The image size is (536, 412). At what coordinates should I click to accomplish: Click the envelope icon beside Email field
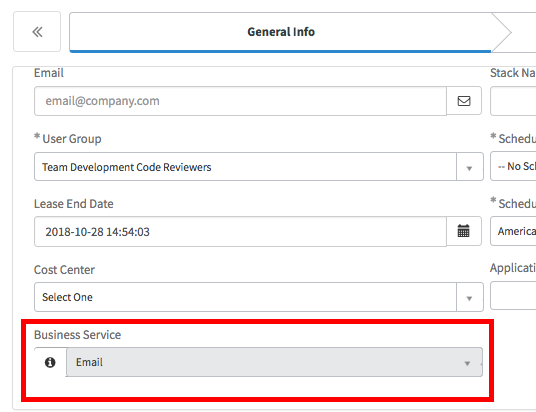464,101
